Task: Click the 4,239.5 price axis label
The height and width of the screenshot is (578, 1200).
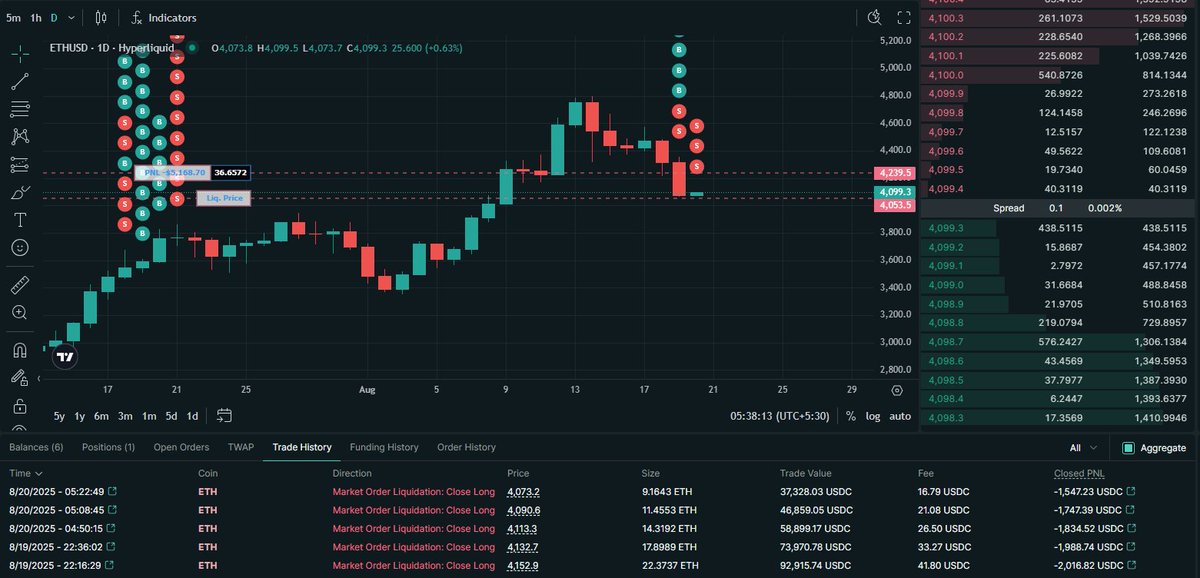Action: pyautogui.click(x=894, y=172)
